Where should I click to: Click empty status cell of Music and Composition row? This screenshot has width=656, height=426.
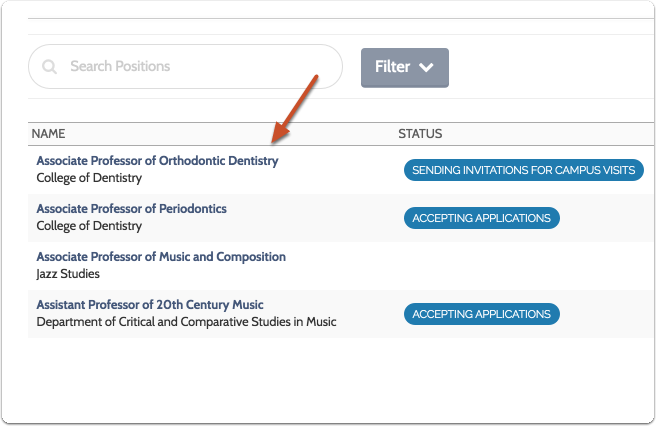coord(500,265)
